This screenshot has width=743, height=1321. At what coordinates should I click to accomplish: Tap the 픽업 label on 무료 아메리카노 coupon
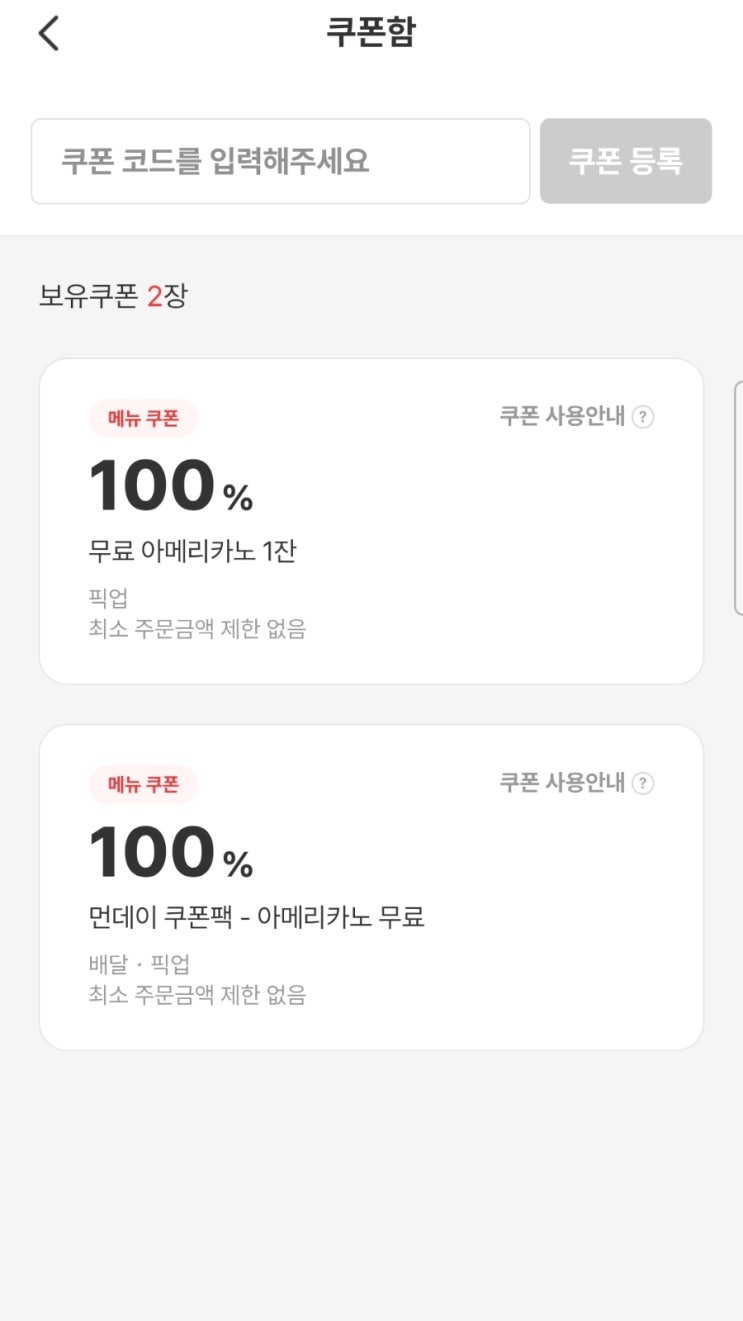tap(108, 598)
